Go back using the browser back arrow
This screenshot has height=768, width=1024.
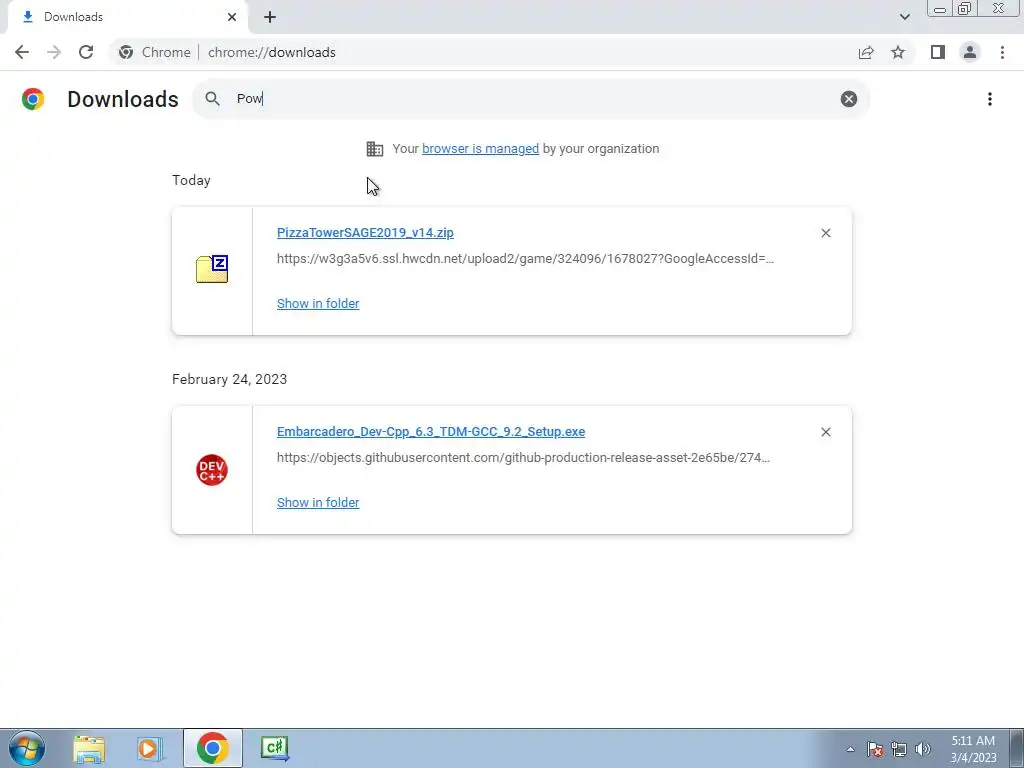pos(22,52)
